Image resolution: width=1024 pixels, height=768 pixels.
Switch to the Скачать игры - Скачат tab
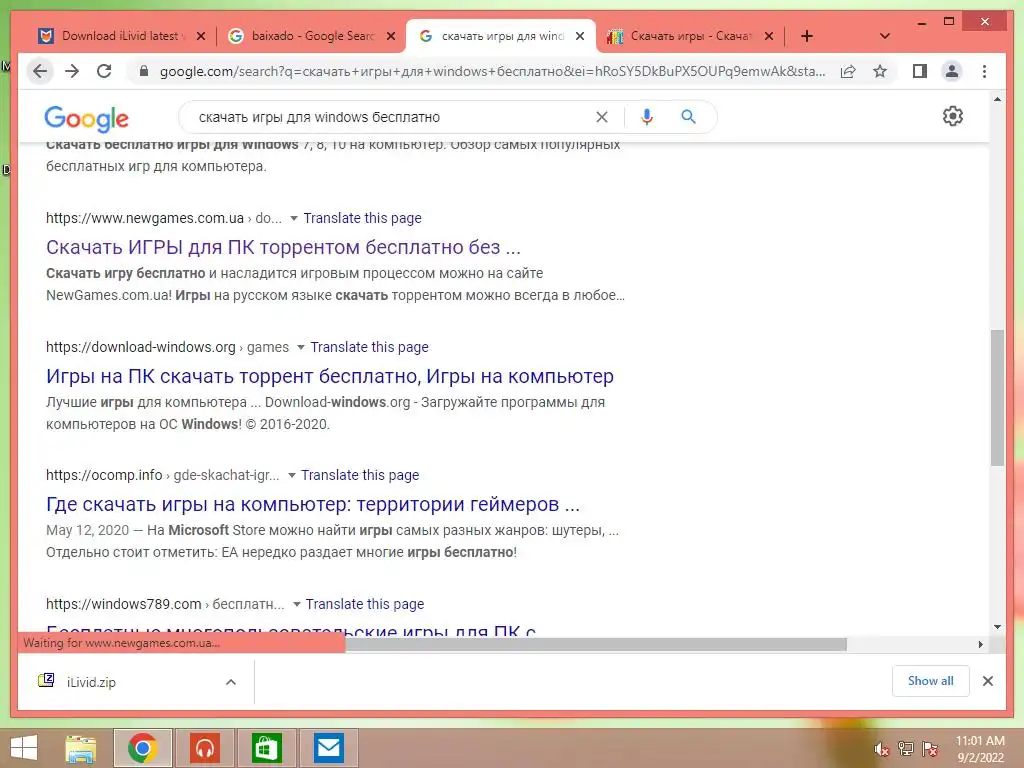point(691,36)
